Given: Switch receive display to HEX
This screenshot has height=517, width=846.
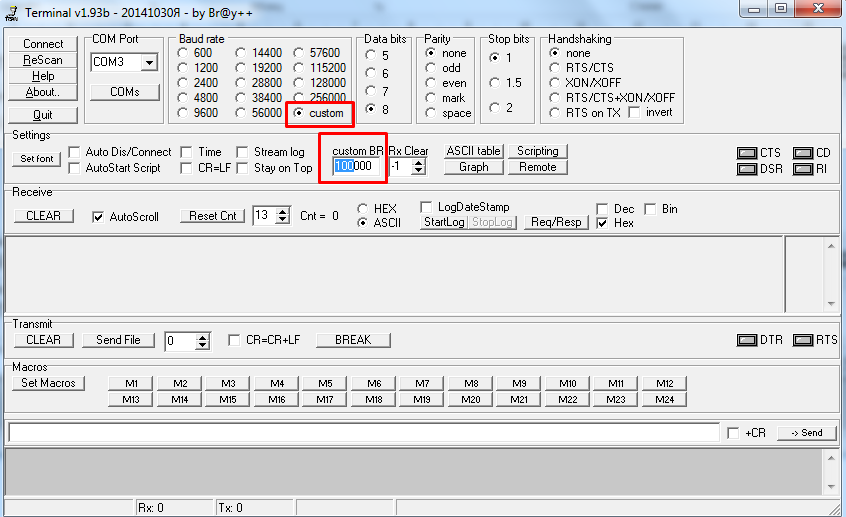Looking at the screenshot, I should coord(363,208).
